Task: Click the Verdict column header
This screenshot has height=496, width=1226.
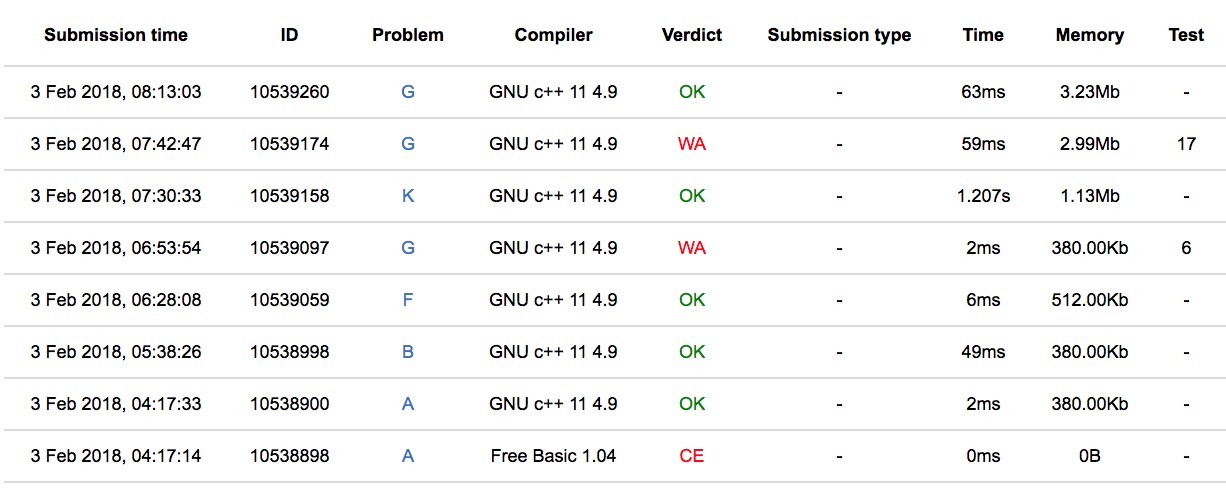Action: [692, 35]
